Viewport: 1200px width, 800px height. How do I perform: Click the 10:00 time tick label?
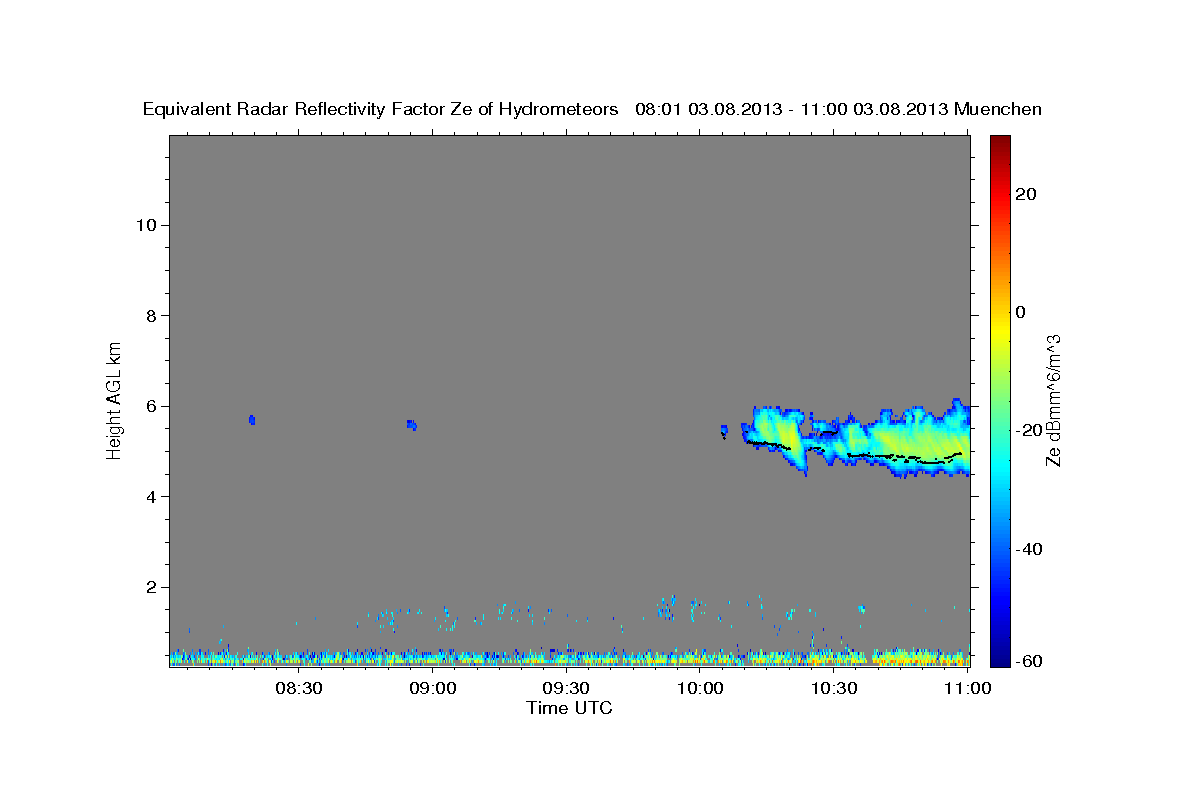[x=701, y=689]
